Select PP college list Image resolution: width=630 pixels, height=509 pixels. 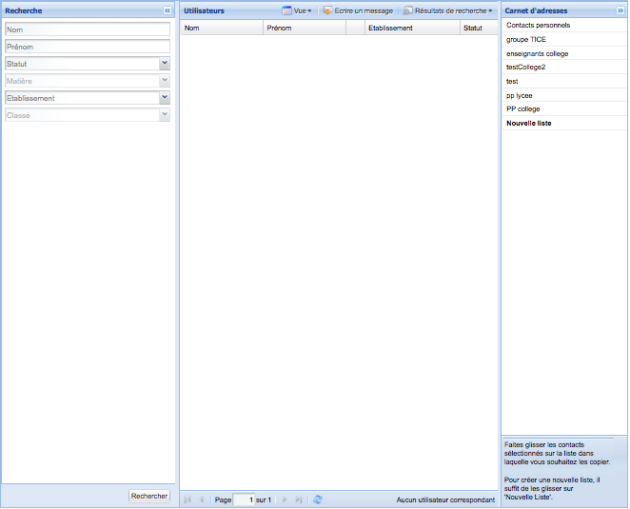pyautogui.click(x=564, y=109)
